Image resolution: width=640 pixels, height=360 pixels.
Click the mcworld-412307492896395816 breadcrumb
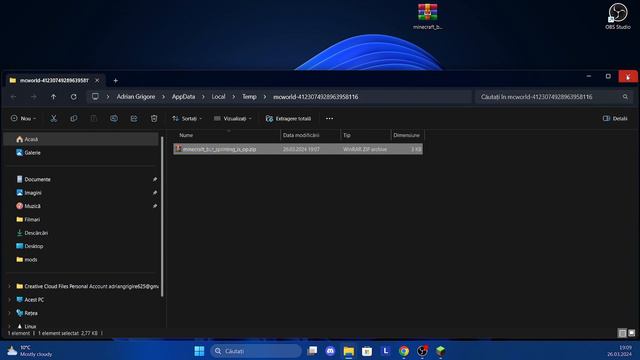click(316, 97)
